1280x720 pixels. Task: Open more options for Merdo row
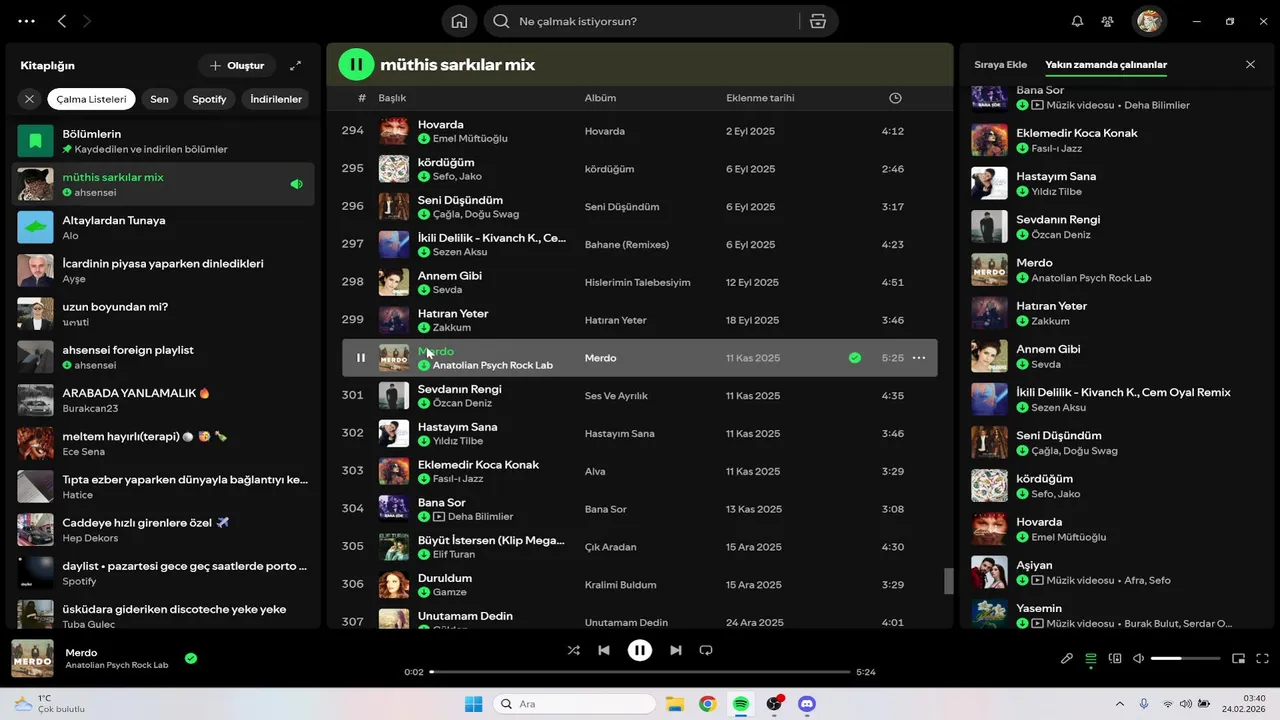point(919,358)
